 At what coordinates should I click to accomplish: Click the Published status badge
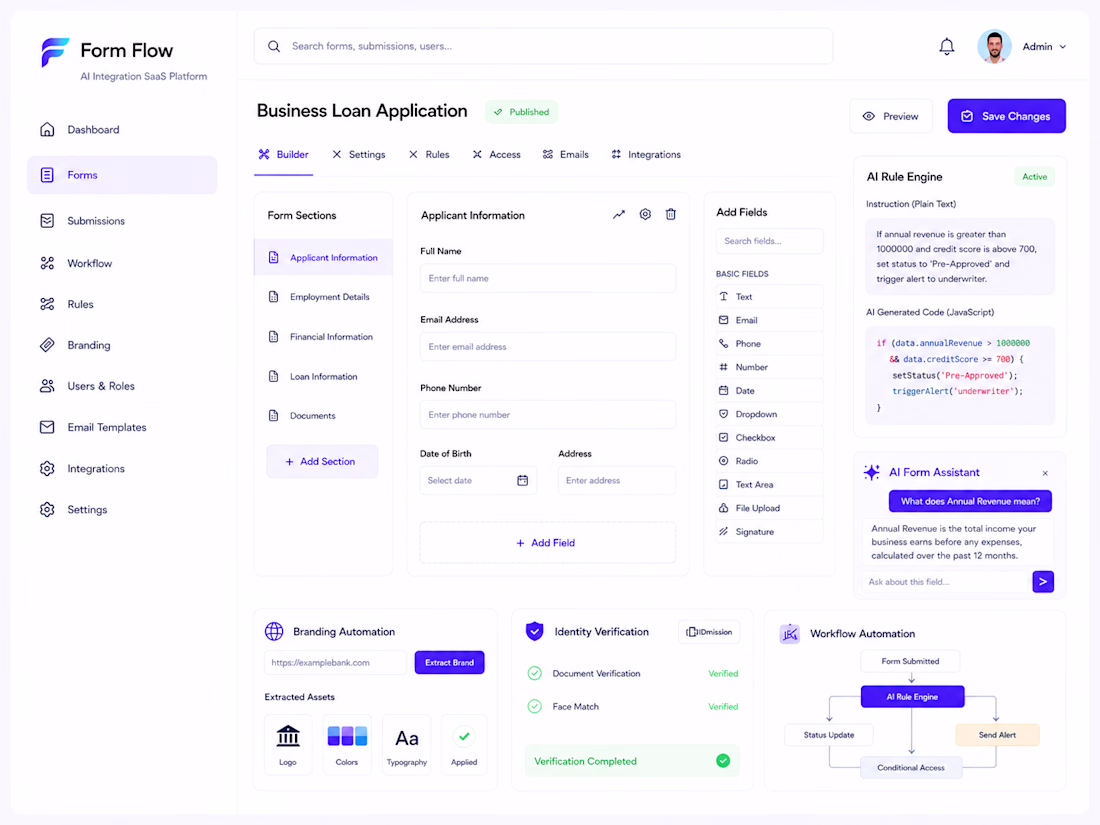click(x=521, y=112)
